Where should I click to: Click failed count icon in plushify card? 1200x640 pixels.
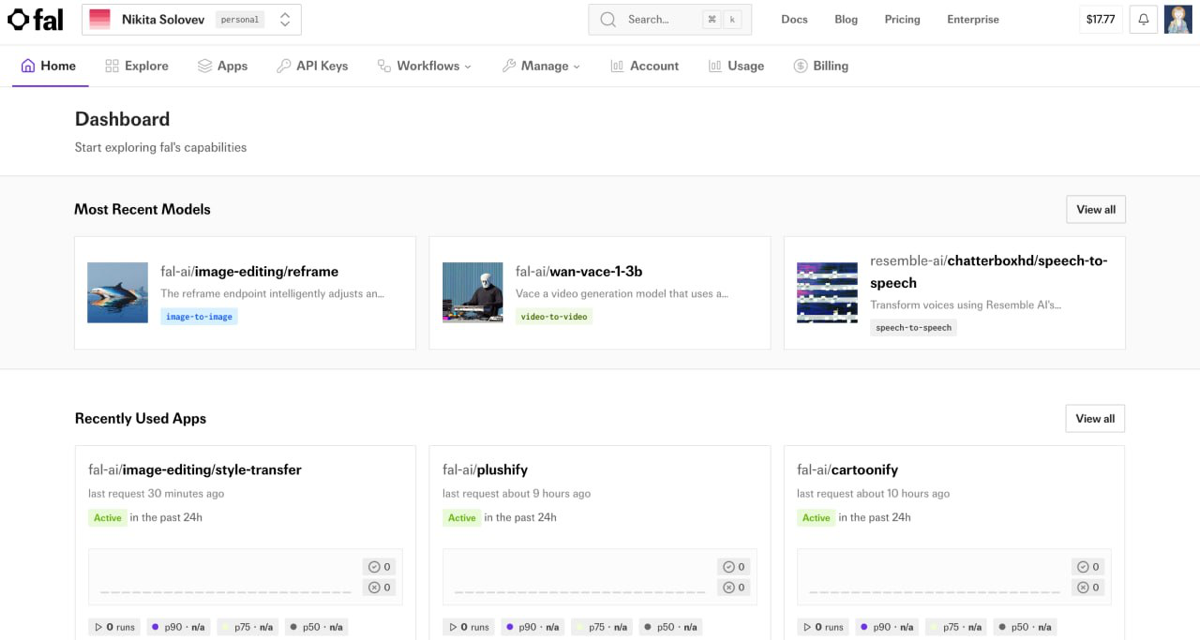pyautogui.click(x=728, y=587)
